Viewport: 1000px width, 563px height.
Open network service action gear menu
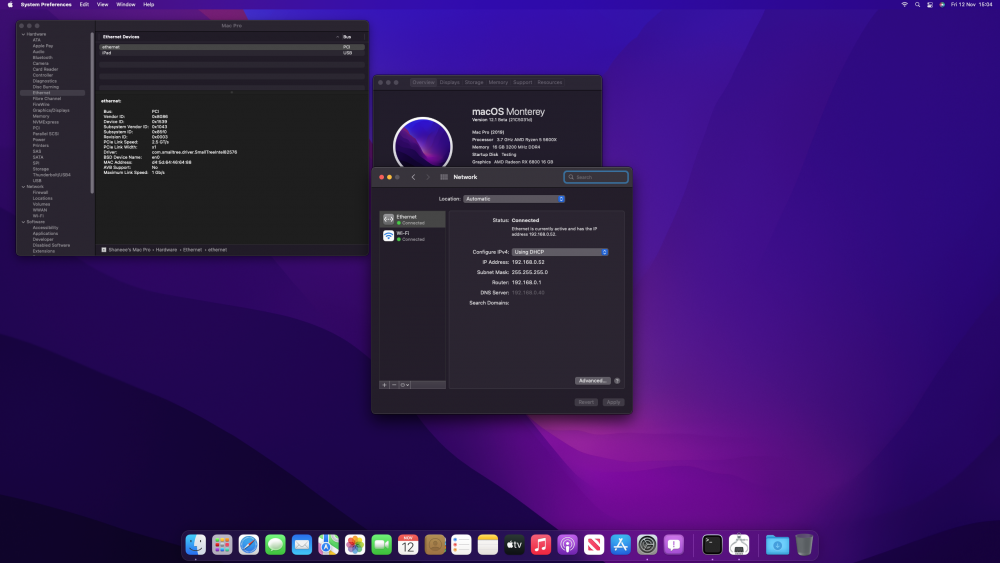coord(404,385)
